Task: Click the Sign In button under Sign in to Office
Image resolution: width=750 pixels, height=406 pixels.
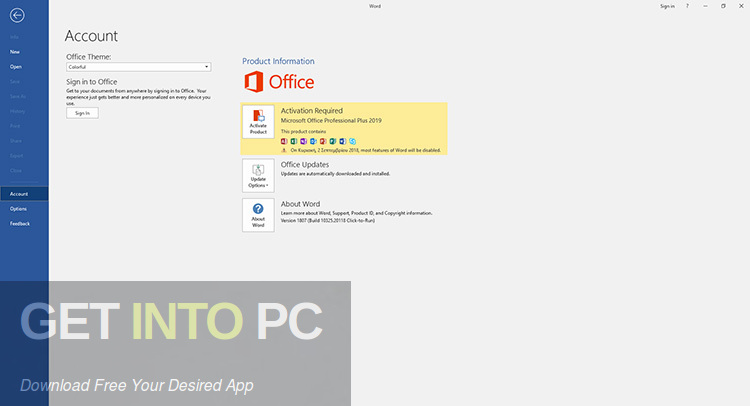Action: coord(82,113)
